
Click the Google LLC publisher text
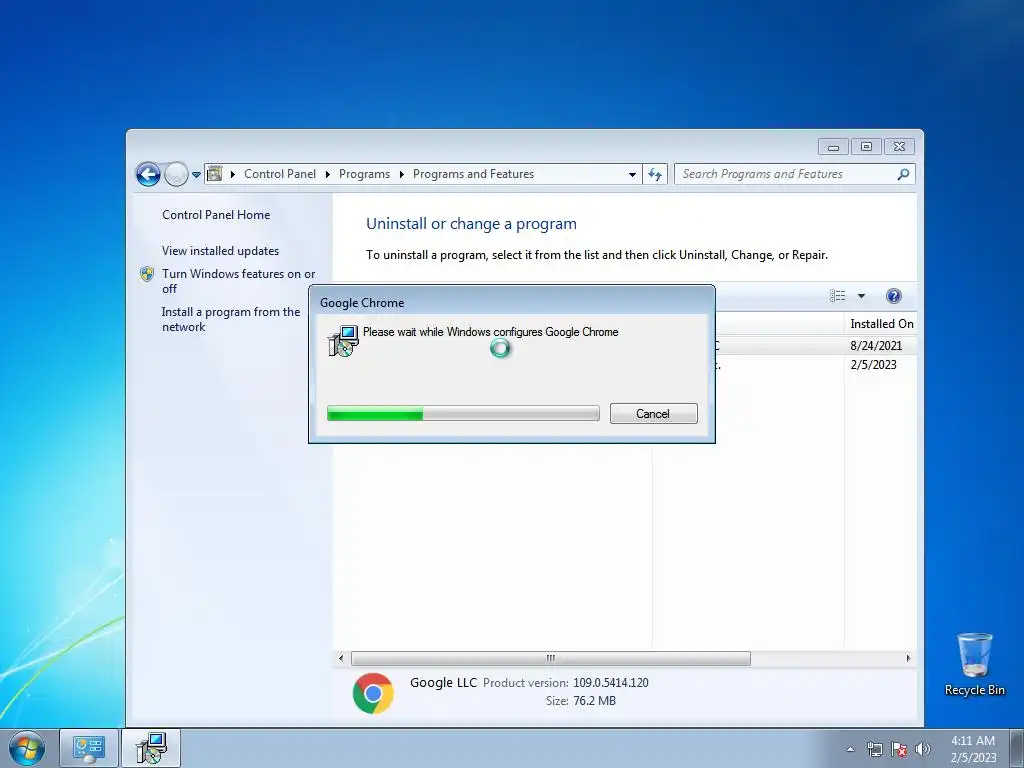[x=443, y=682]
